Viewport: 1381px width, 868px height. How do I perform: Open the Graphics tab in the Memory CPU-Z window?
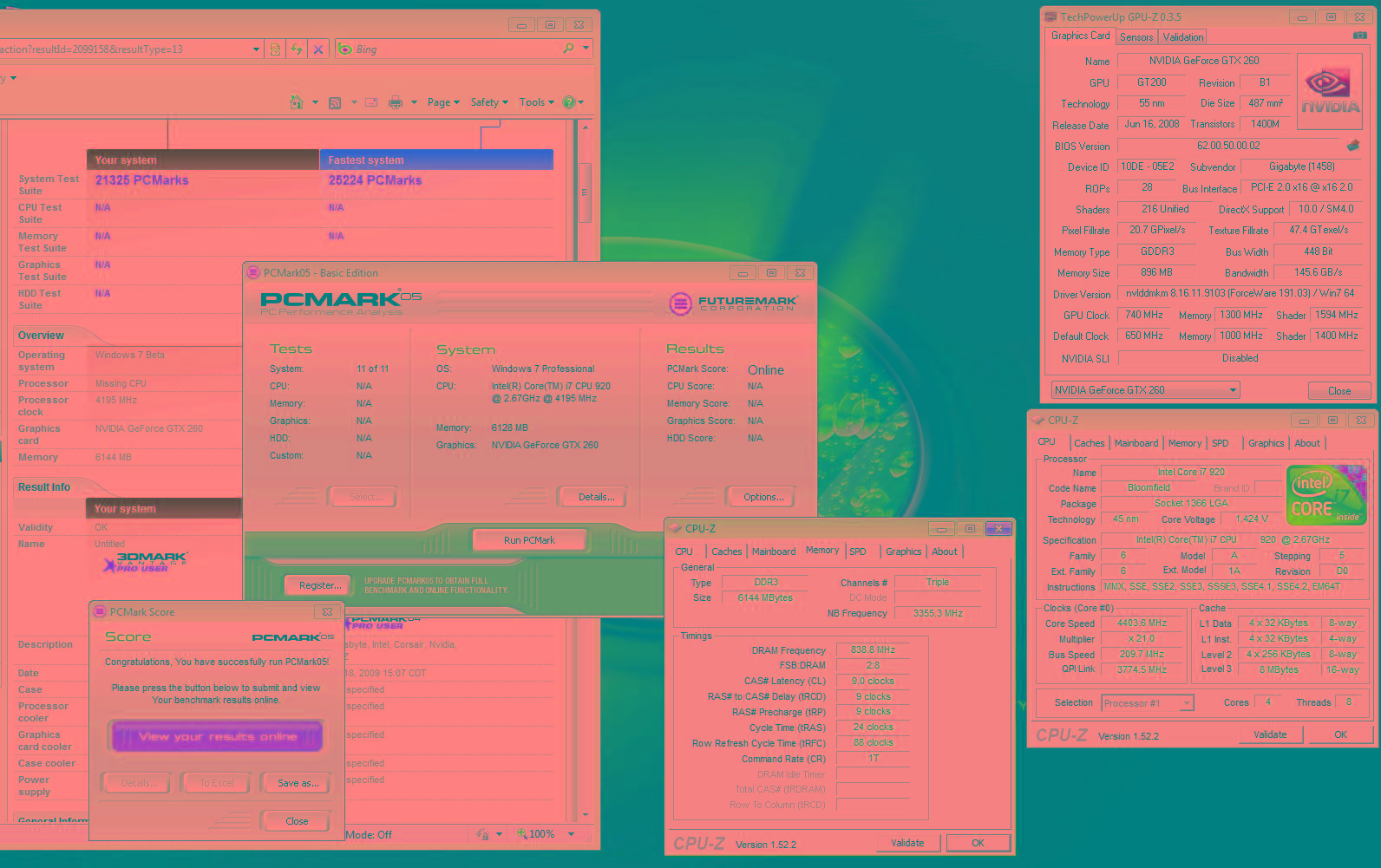[x=903, y=551]
